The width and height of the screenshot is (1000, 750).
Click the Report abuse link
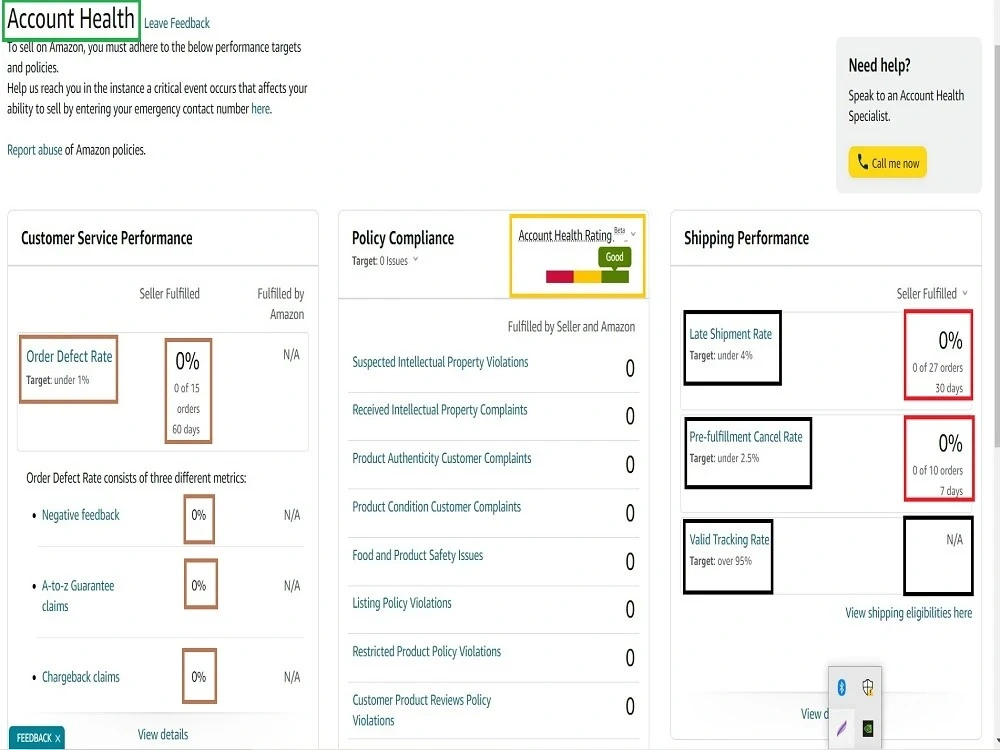tap(34, 150)
